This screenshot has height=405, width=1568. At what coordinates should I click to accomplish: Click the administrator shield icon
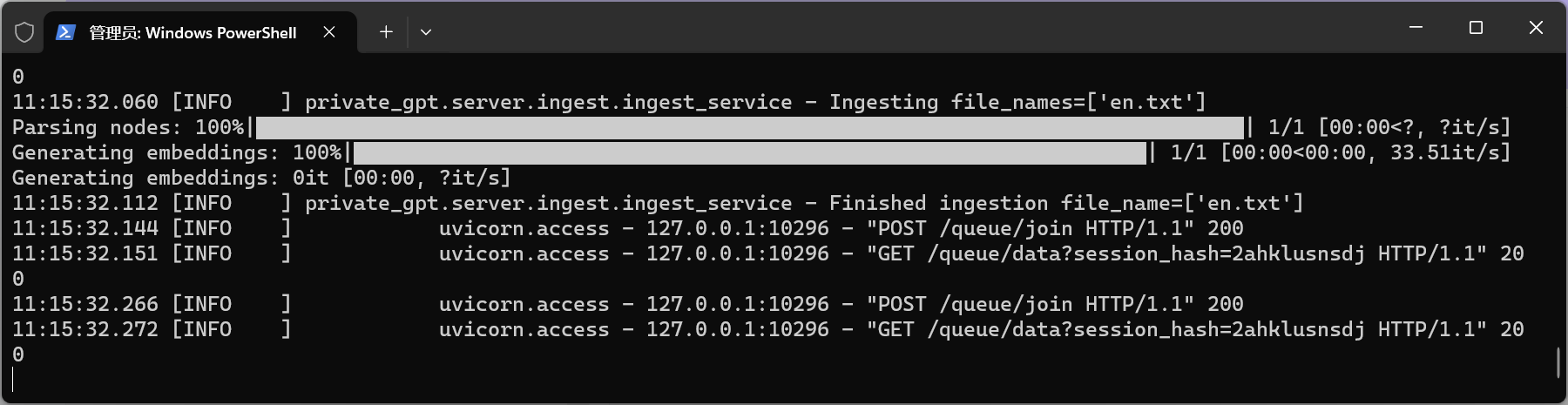tap(24, 32)
